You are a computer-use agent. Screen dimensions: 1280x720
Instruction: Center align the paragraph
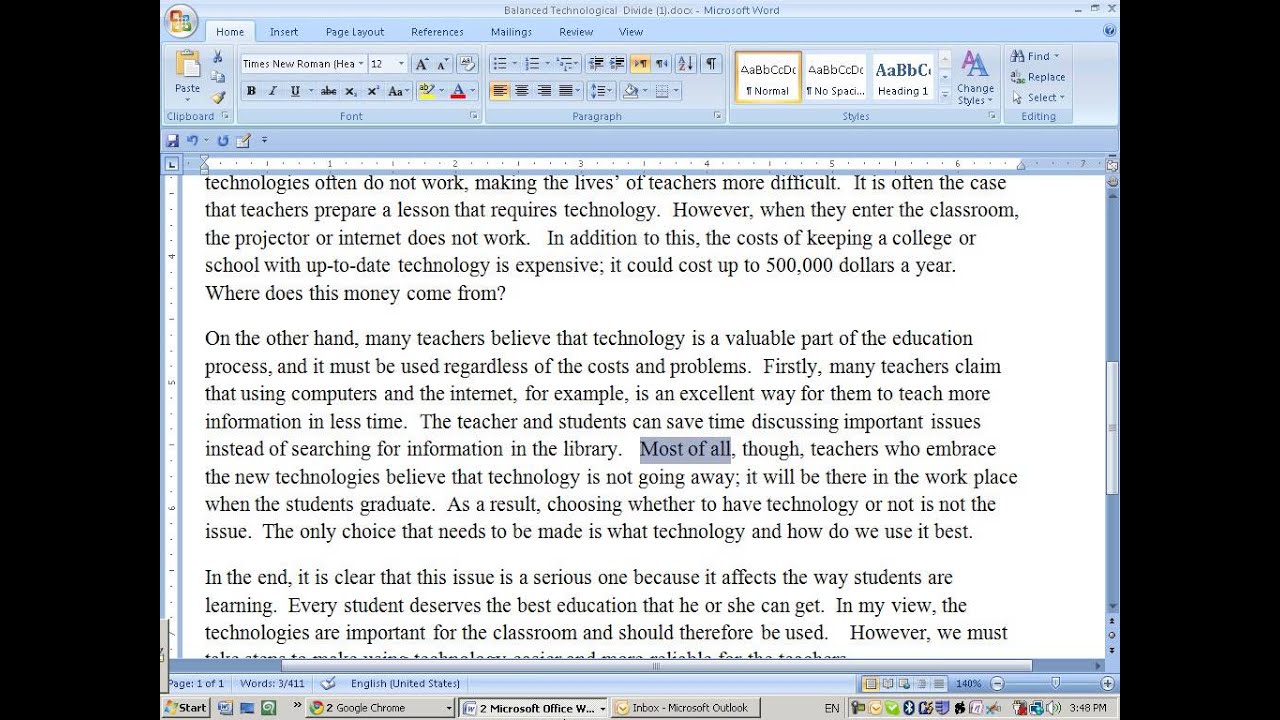click(x=522, y=91)
